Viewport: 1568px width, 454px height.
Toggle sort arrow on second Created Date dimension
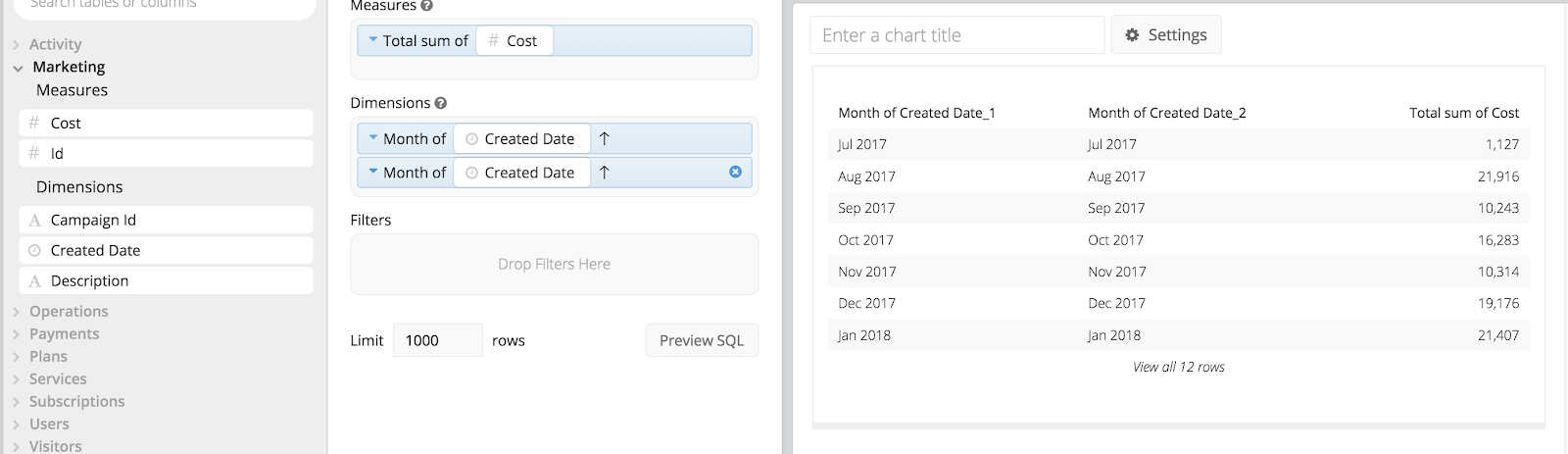click(x=605, y=173)
